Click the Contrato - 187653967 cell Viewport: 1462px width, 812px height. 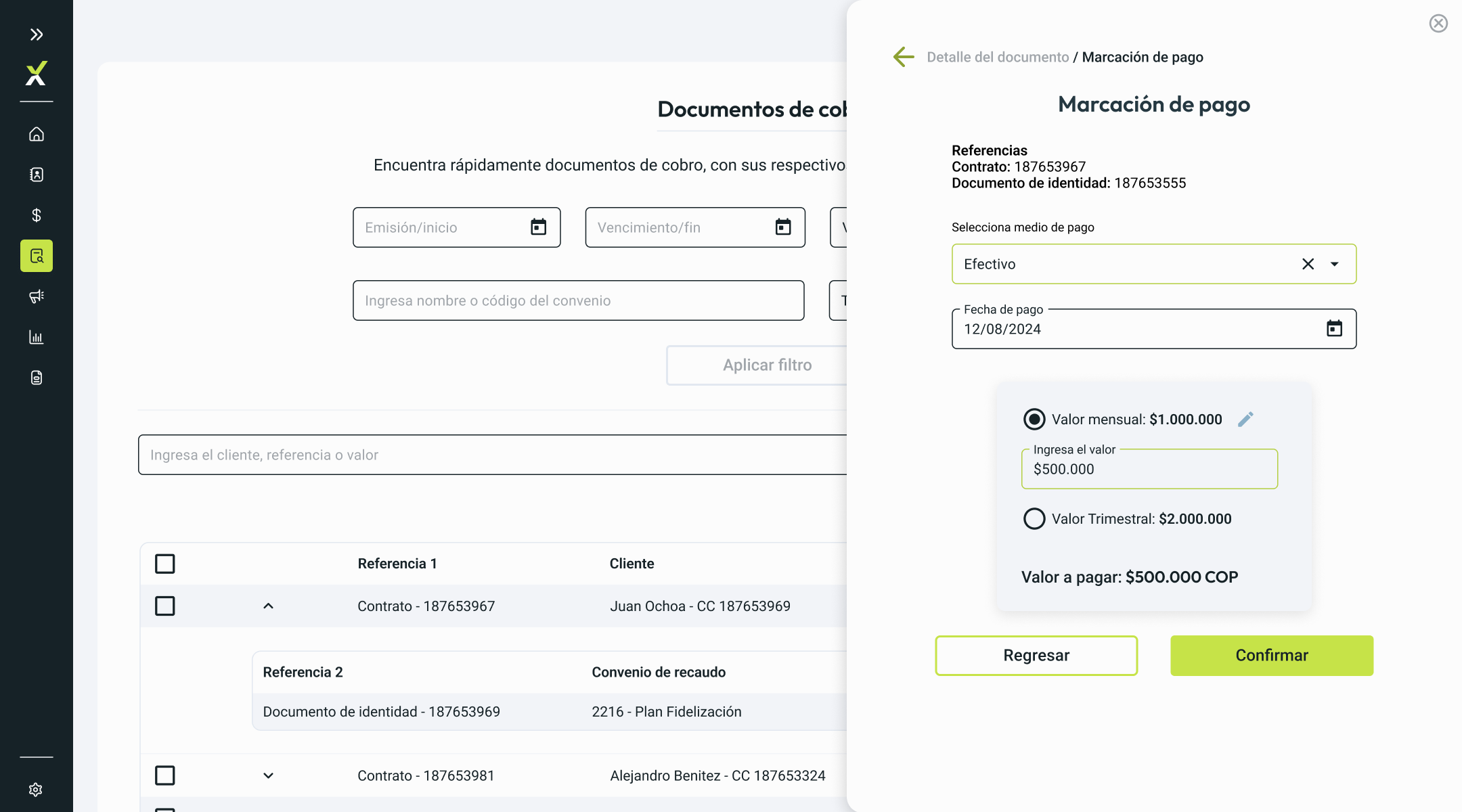coord(426,606)
